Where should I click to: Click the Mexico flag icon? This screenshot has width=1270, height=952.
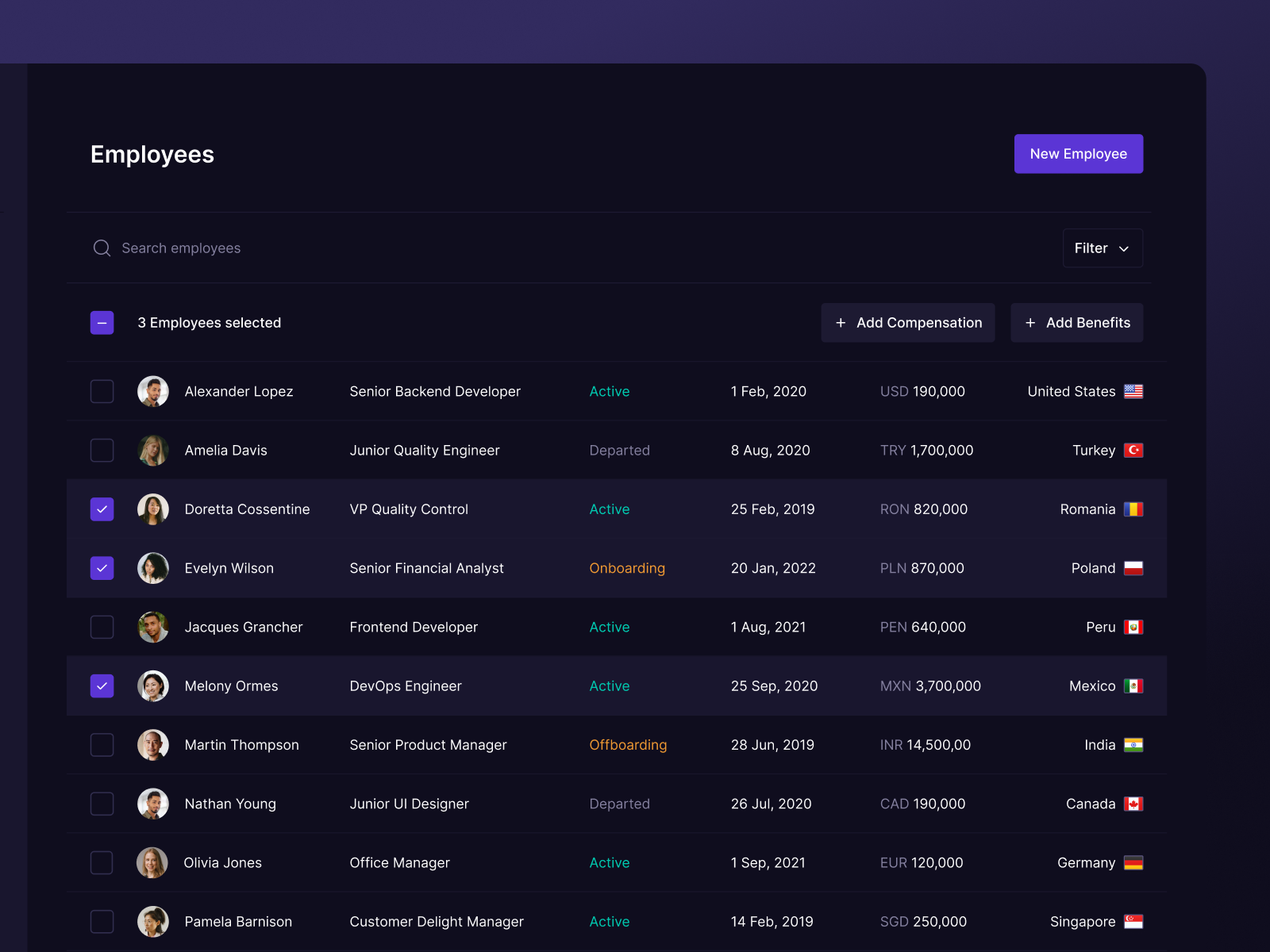(x=1133, y=686)
